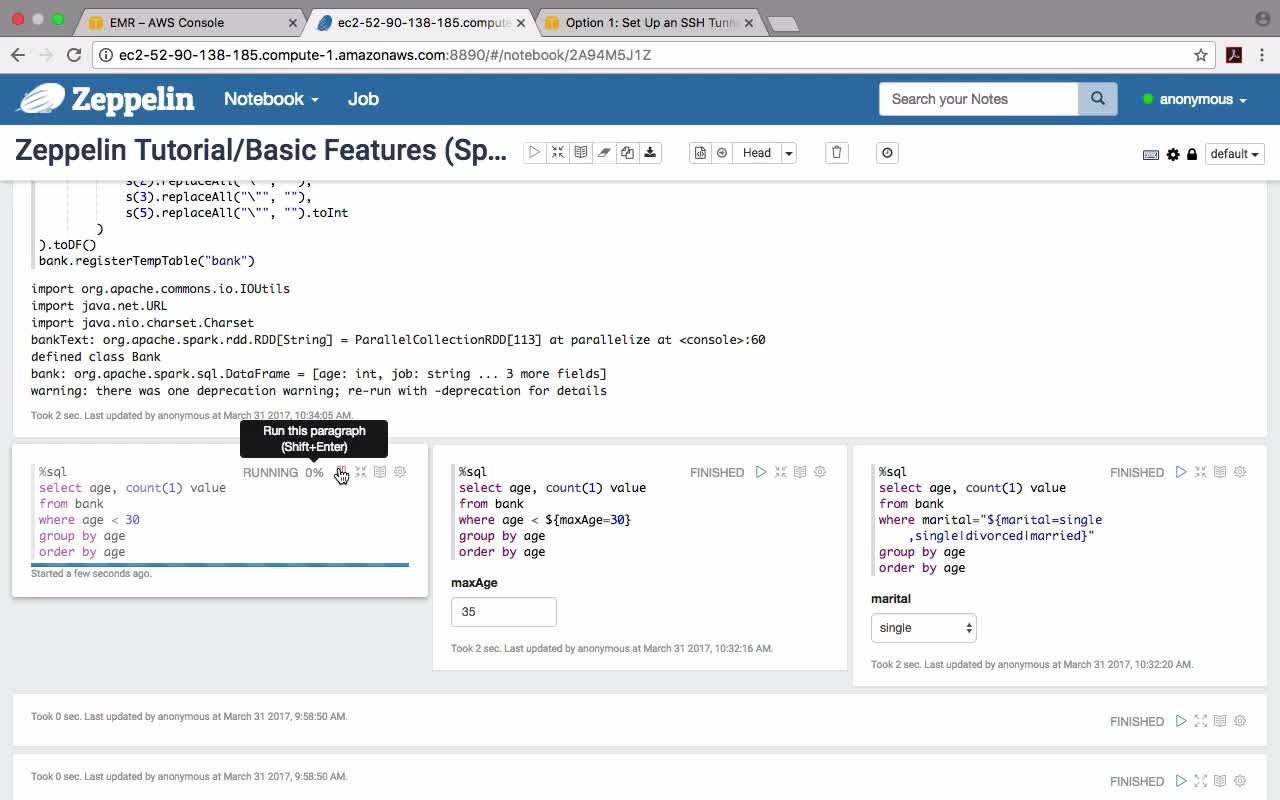The width and height of the screenshot is (1280, 800).
Task: Open the Notebook menu
Action: [271, 99]
